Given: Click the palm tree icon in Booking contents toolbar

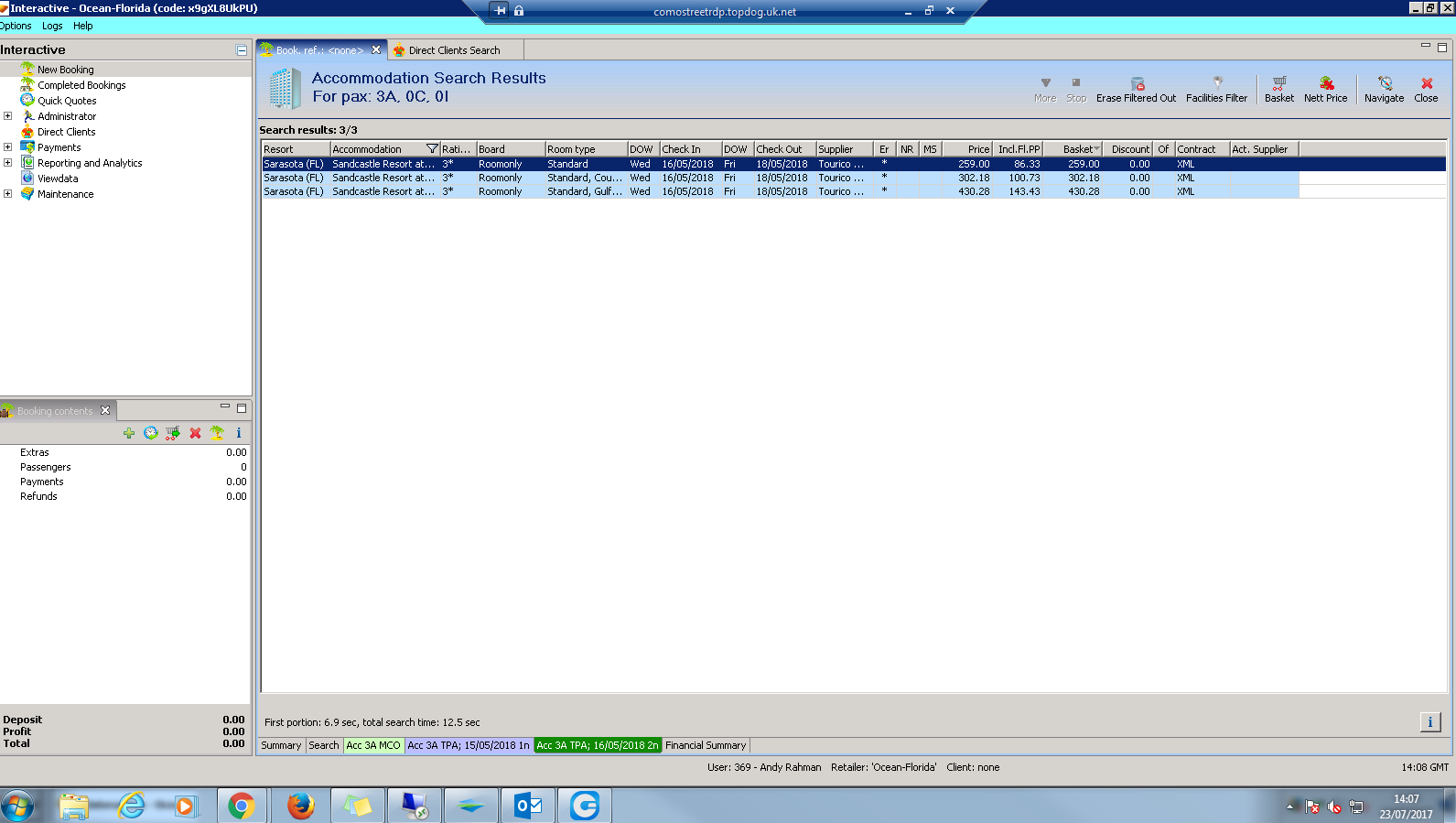Looking at the screenshot, I should (217, 433).
